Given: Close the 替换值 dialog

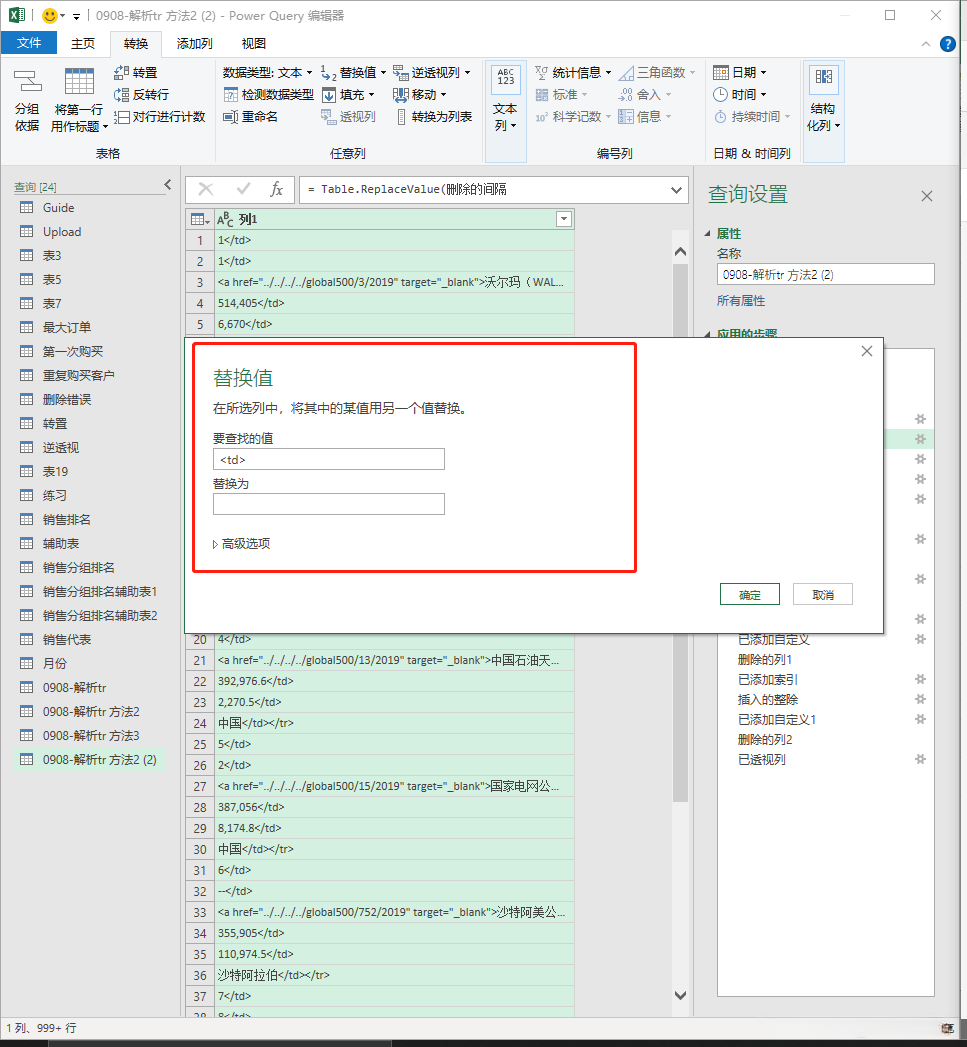Looking at the screenshot, I should click(867, 351).
